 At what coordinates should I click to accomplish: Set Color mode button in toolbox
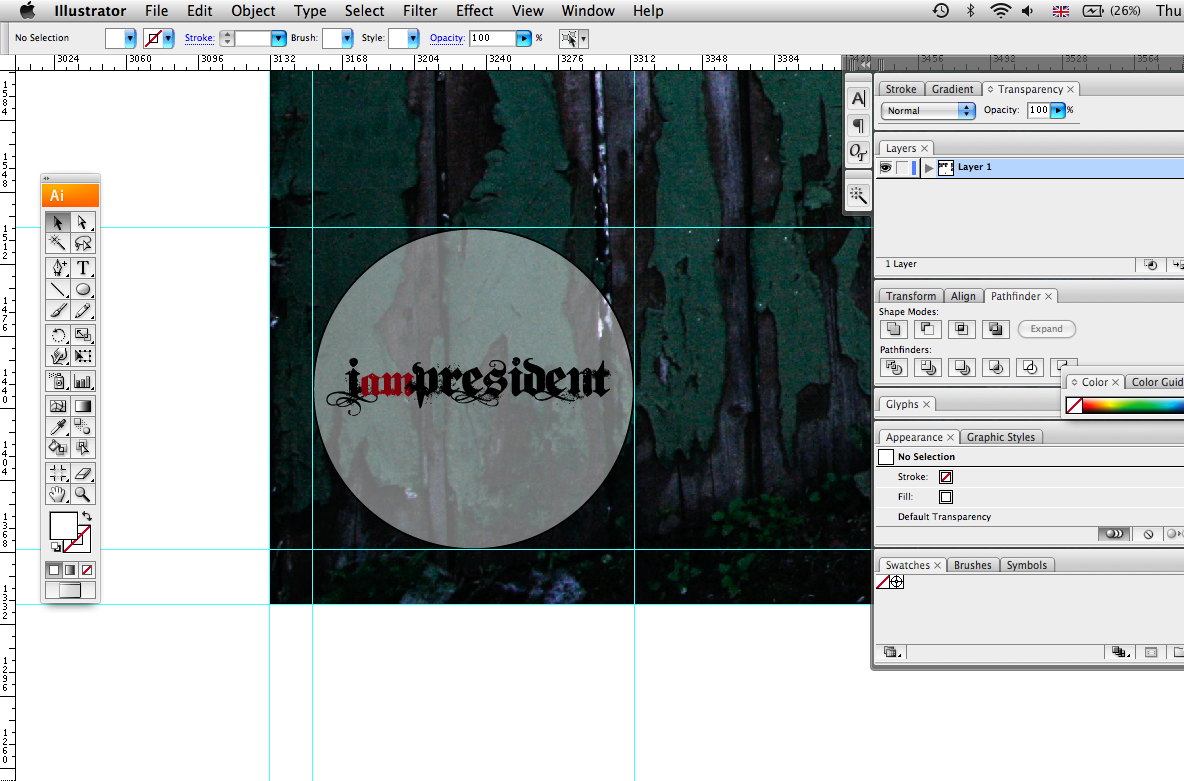click(54, 570)
